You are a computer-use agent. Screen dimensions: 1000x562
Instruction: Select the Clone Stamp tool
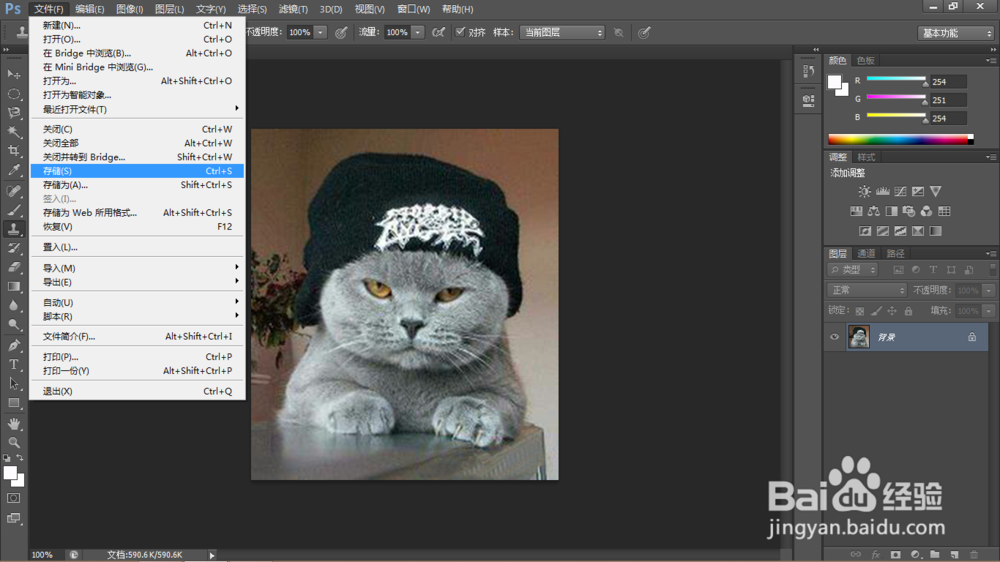coord(13,229)
